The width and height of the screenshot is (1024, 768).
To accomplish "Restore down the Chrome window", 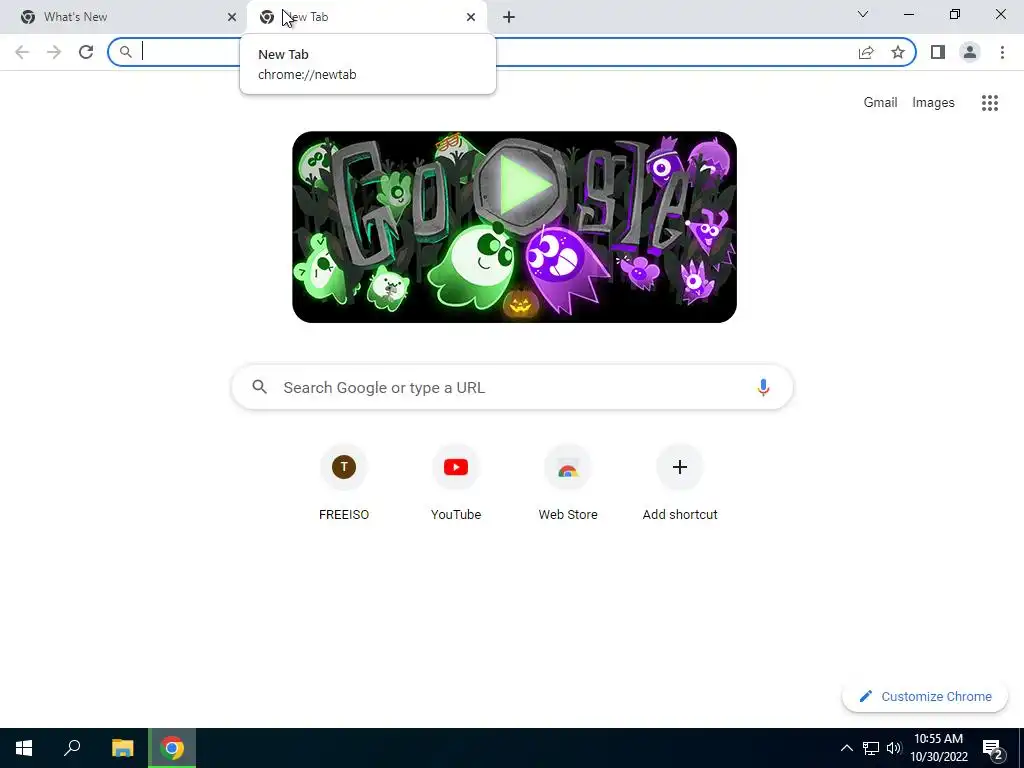I will point(955,14).
